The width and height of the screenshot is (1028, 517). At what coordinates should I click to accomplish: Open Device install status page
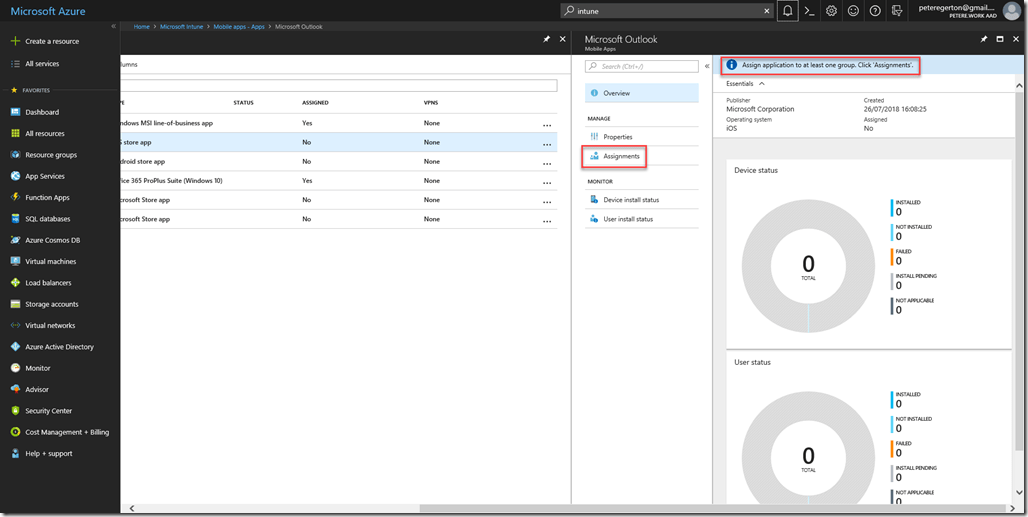tap(630, 200)
